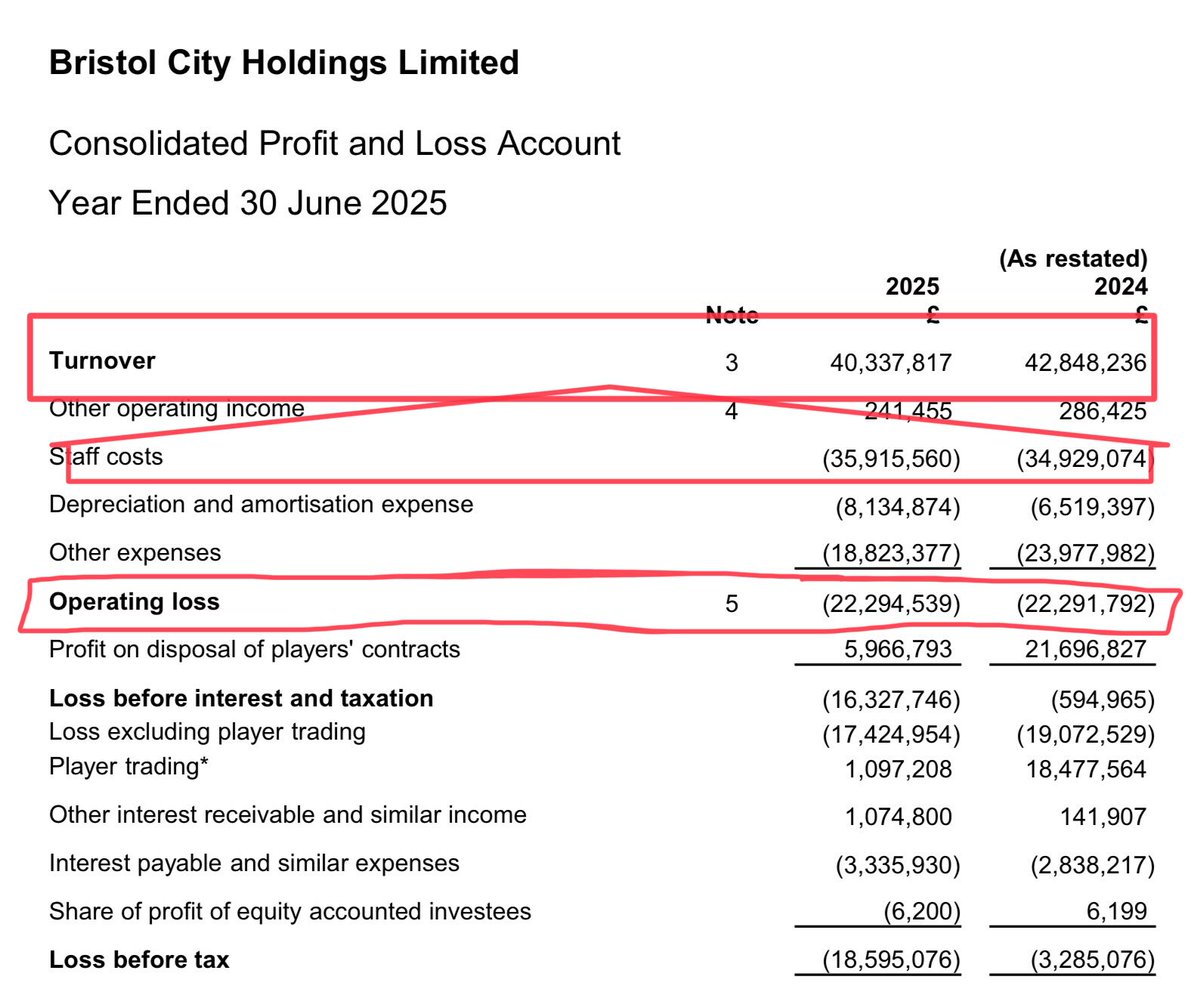Select the value (3,335,930)
Screen dimensions: 1200x992
tap(897, 864)
